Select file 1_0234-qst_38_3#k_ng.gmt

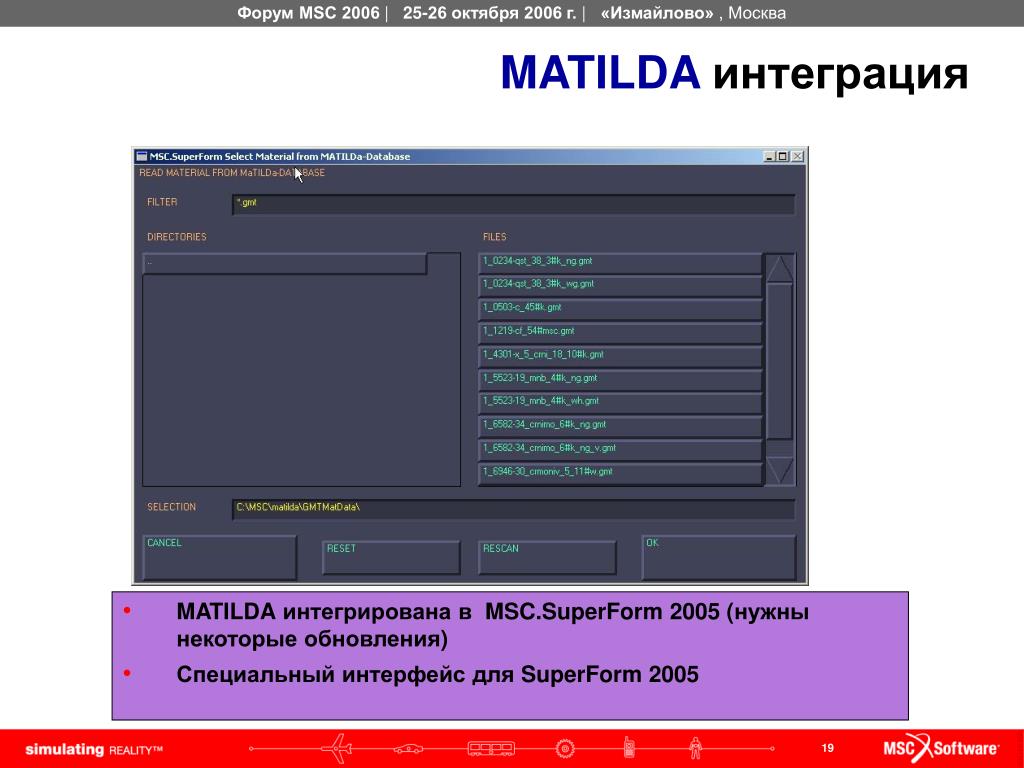tap(620, 263)
